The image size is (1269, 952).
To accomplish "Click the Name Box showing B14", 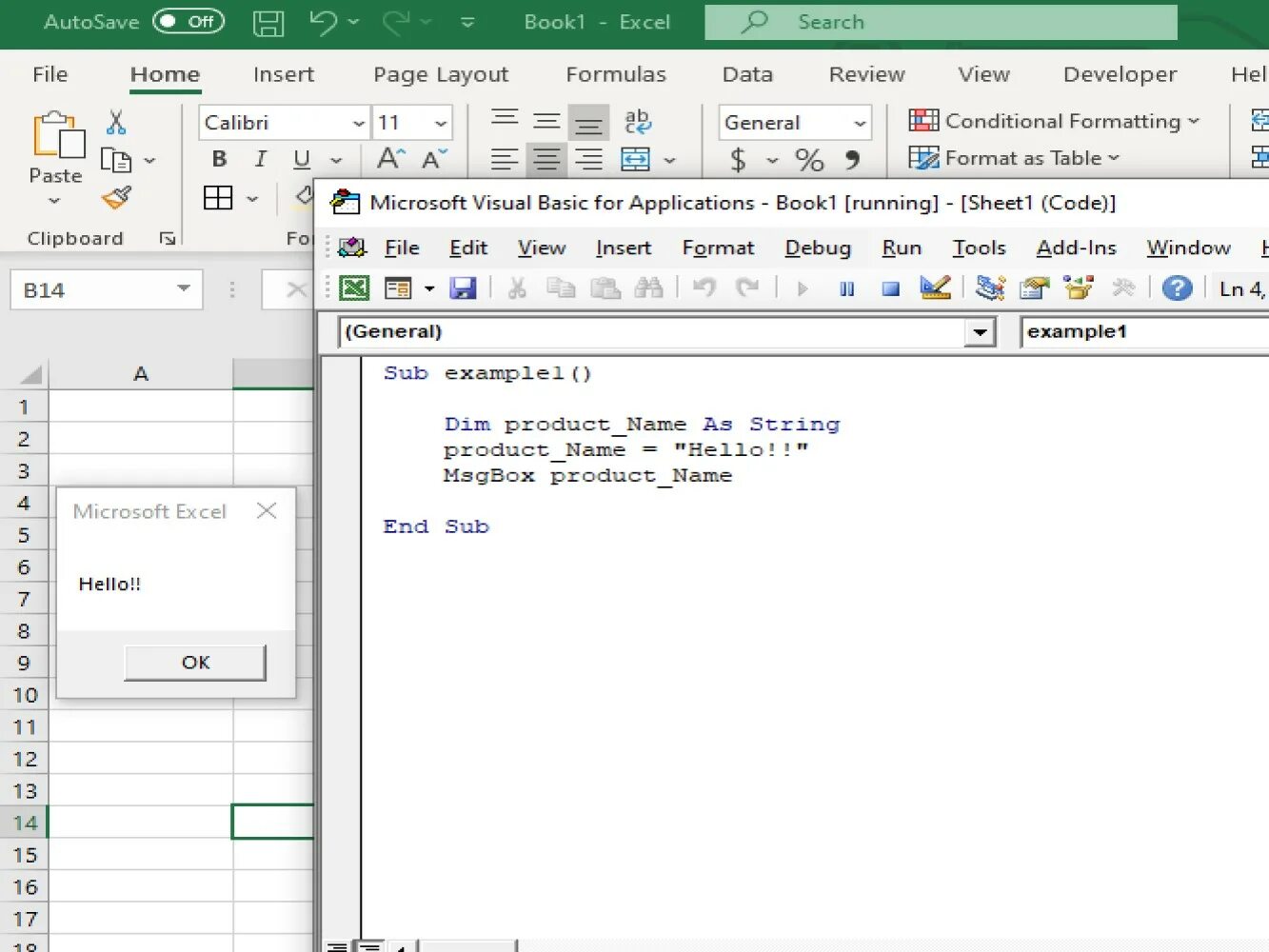I will pos(107,289).
